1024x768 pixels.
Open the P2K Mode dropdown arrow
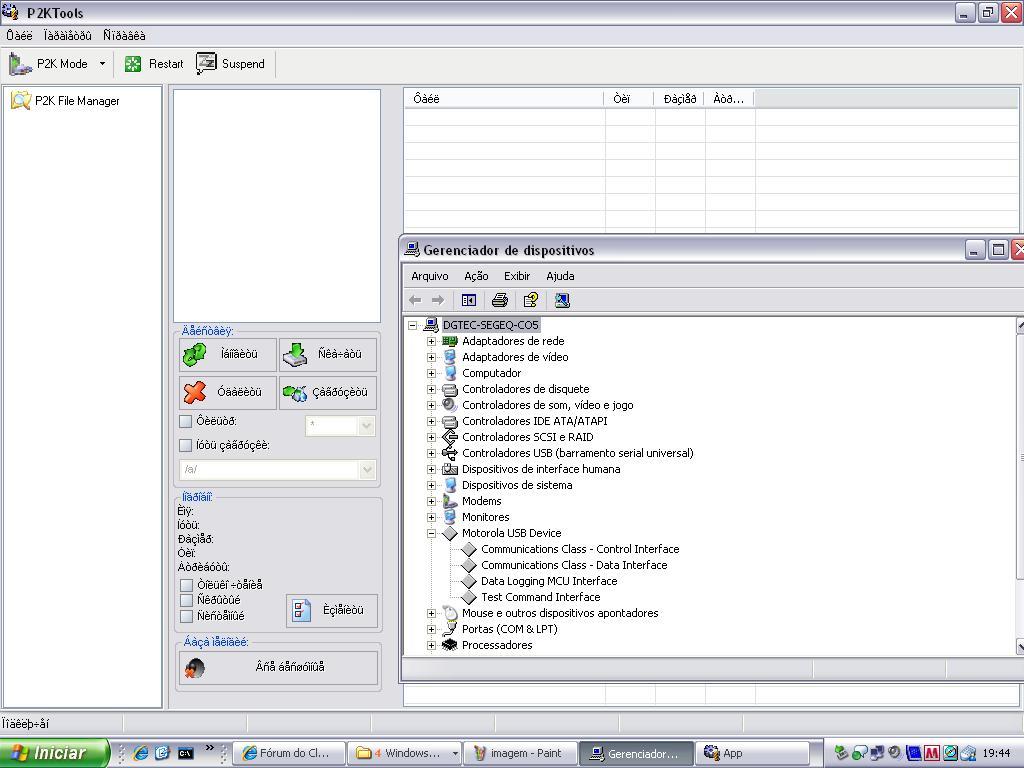[102, 64]
